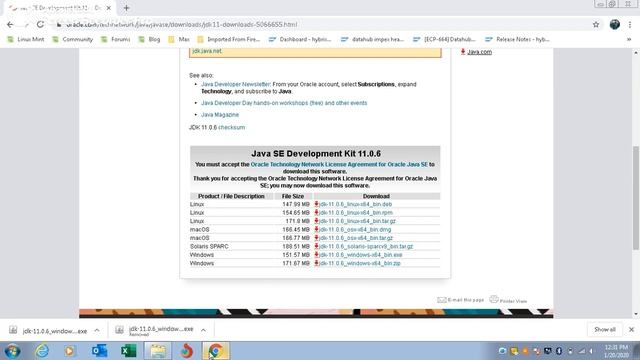640x360 pixels.
Task: Reload the page with the refresh icon
Action: point(40,24)
